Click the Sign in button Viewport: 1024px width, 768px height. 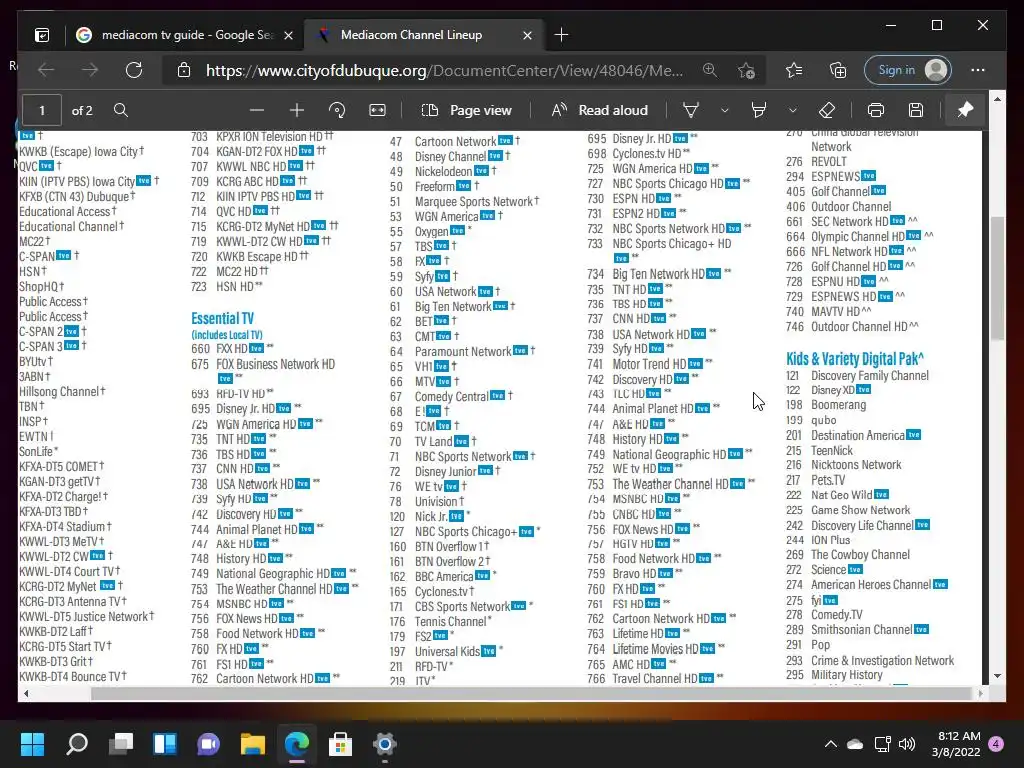pos(908,70)
